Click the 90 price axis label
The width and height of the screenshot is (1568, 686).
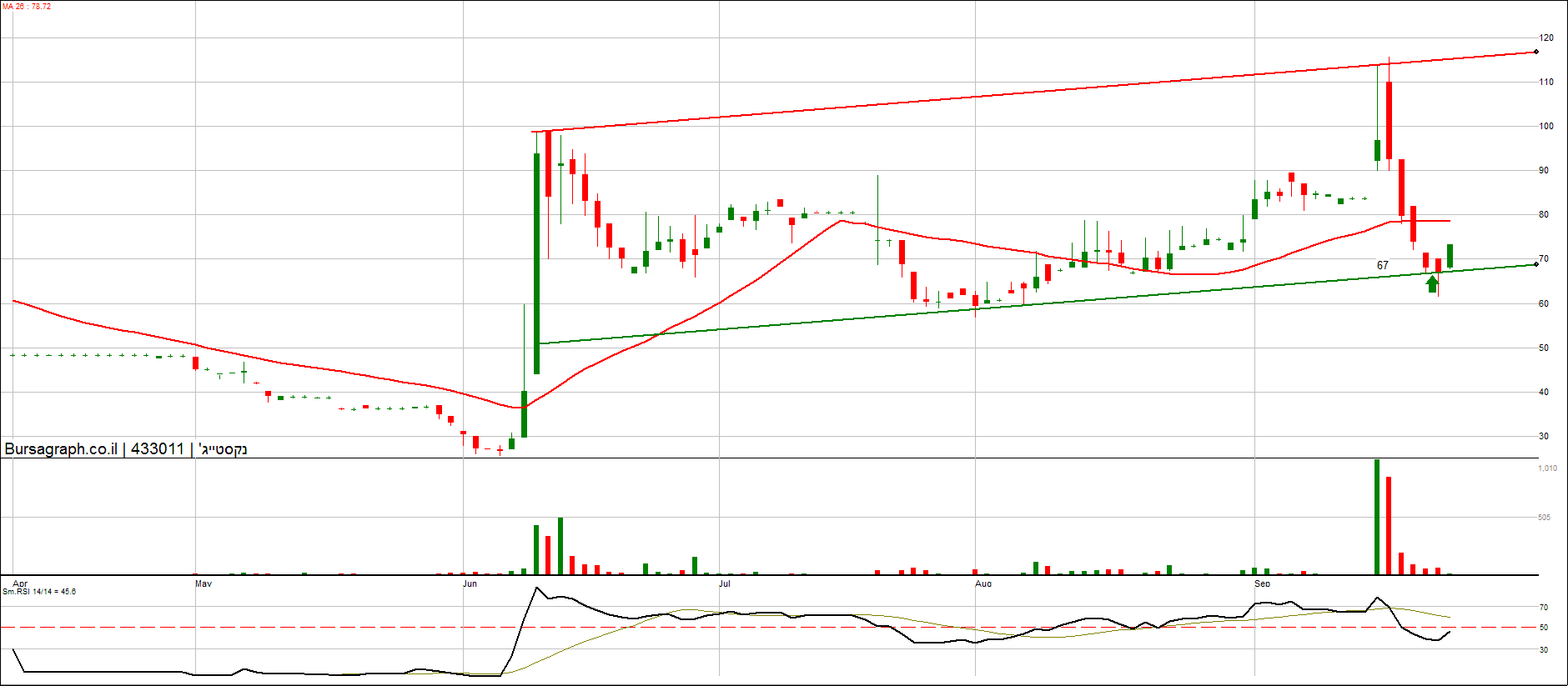coord(1544,170)
